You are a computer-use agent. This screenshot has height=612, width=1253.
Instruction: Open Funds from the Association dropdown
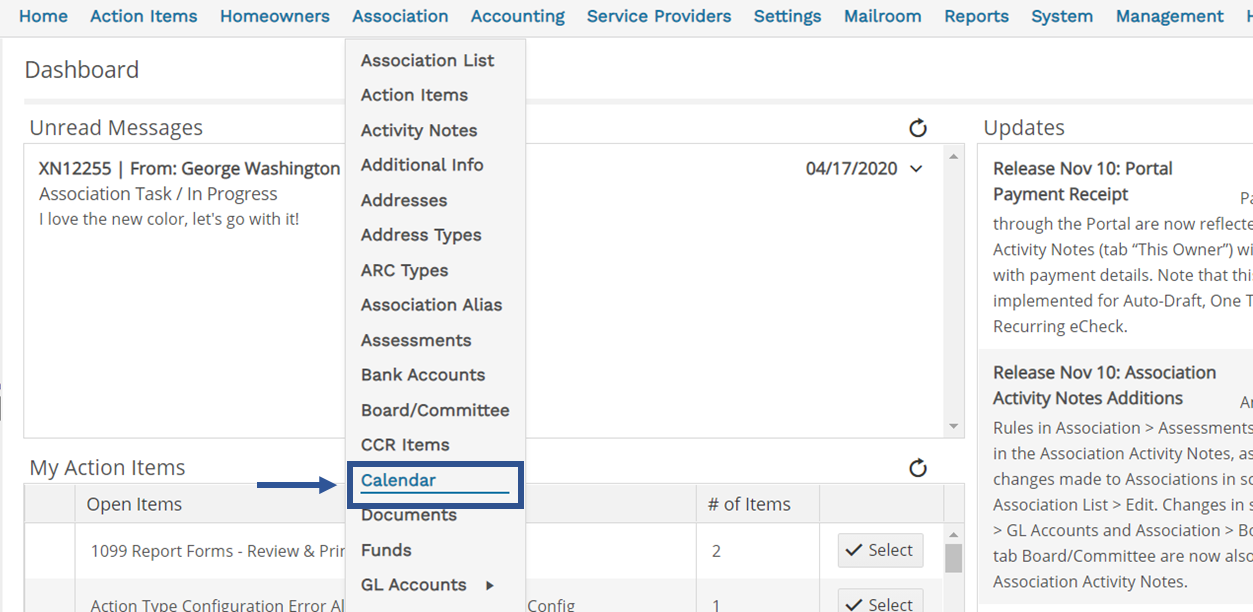(386, 549)
